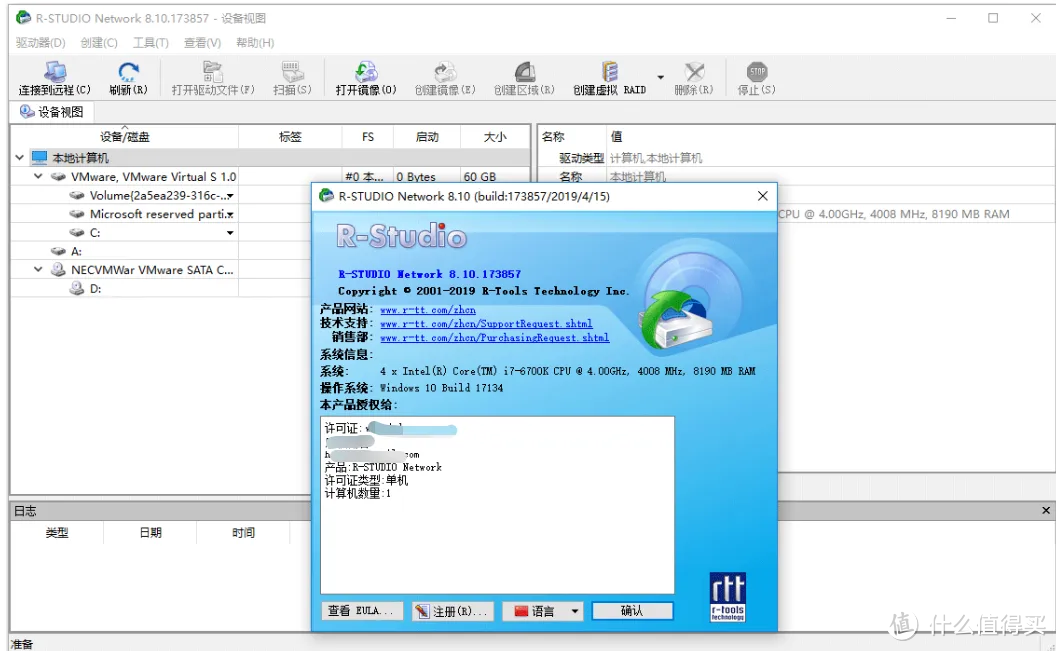
Task: Close the R-STUDIO About dialog
Action: (x=762, y=196)
